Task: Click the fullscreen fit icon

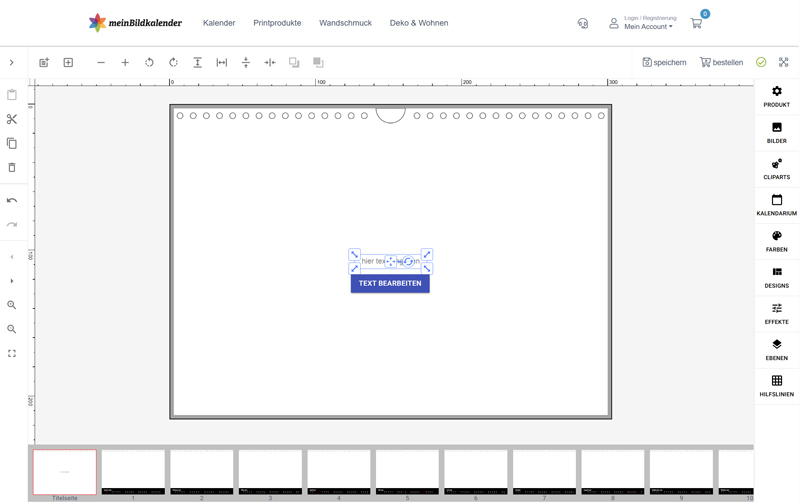Action: click(12, 354)
